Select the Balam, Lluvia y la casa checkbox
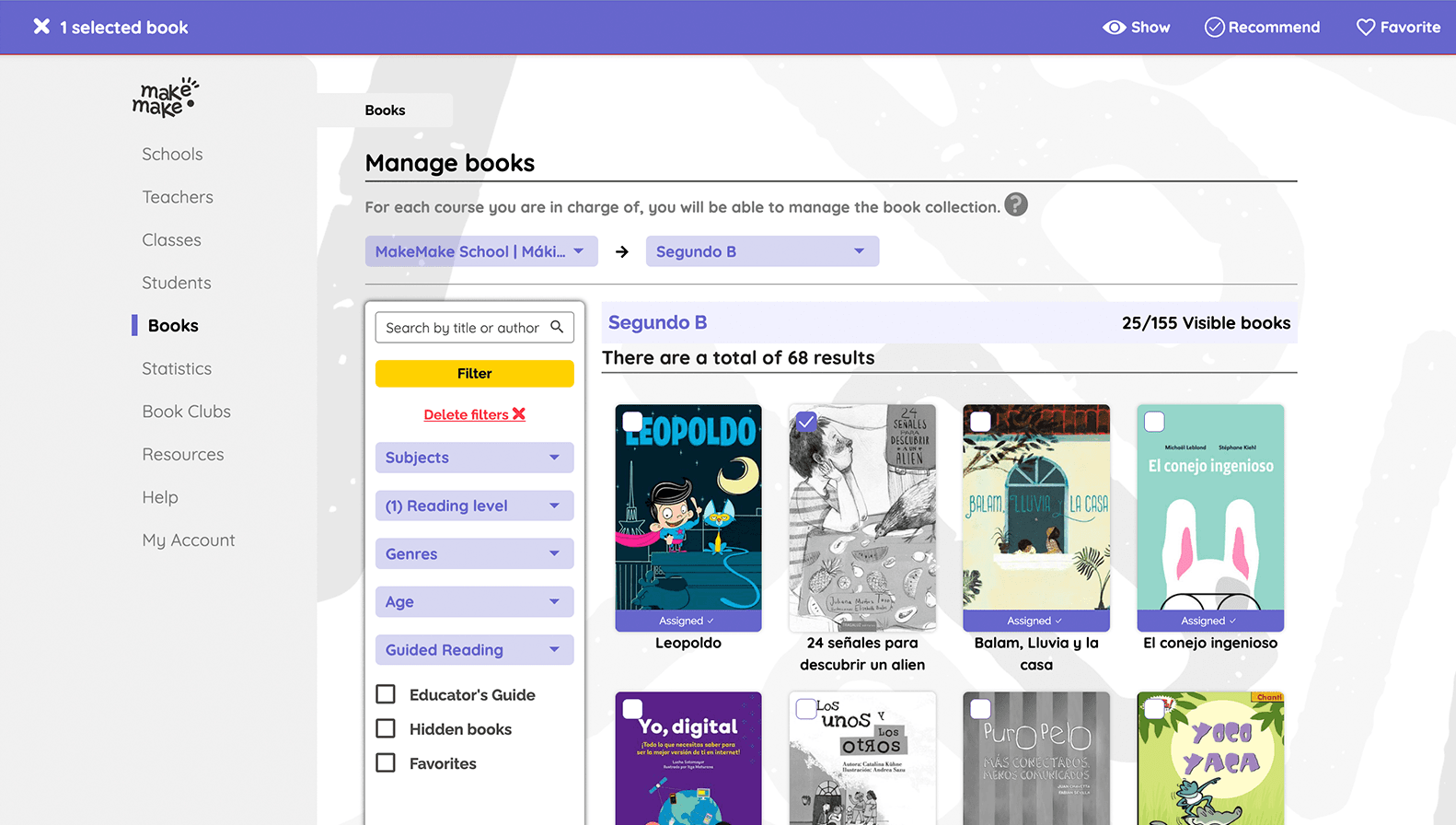 coord(980,422)
